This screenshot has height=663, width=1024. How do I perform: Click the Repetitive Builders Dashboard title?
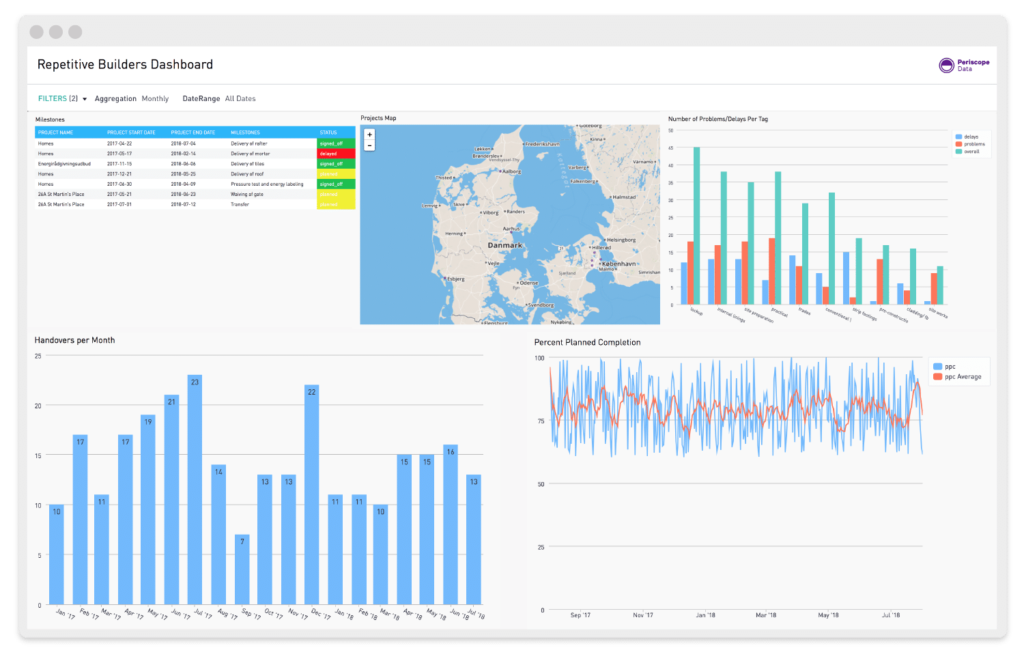click(125, 65)
